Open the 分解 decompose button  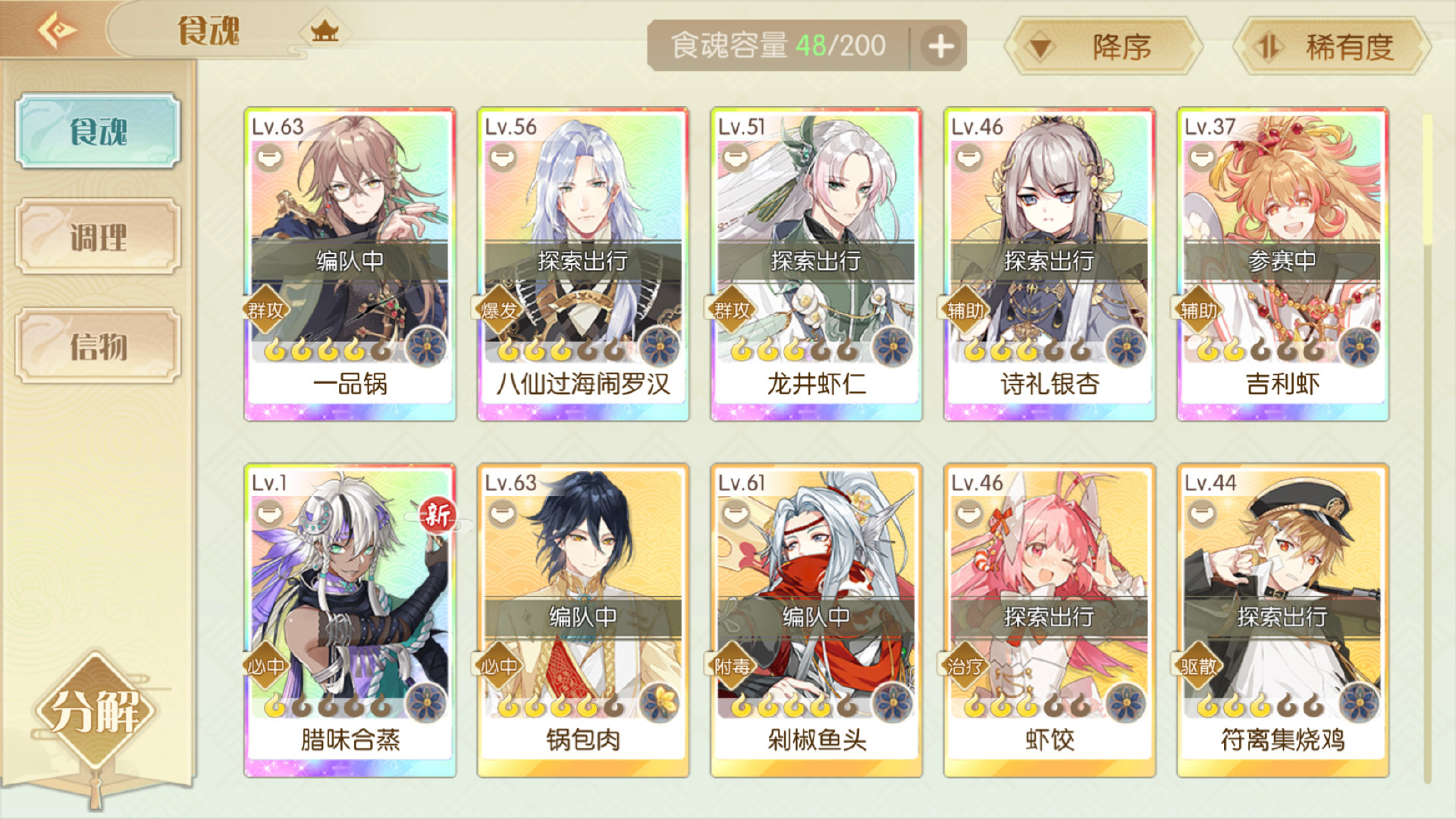pyautogui.click(x=94, y=711)
